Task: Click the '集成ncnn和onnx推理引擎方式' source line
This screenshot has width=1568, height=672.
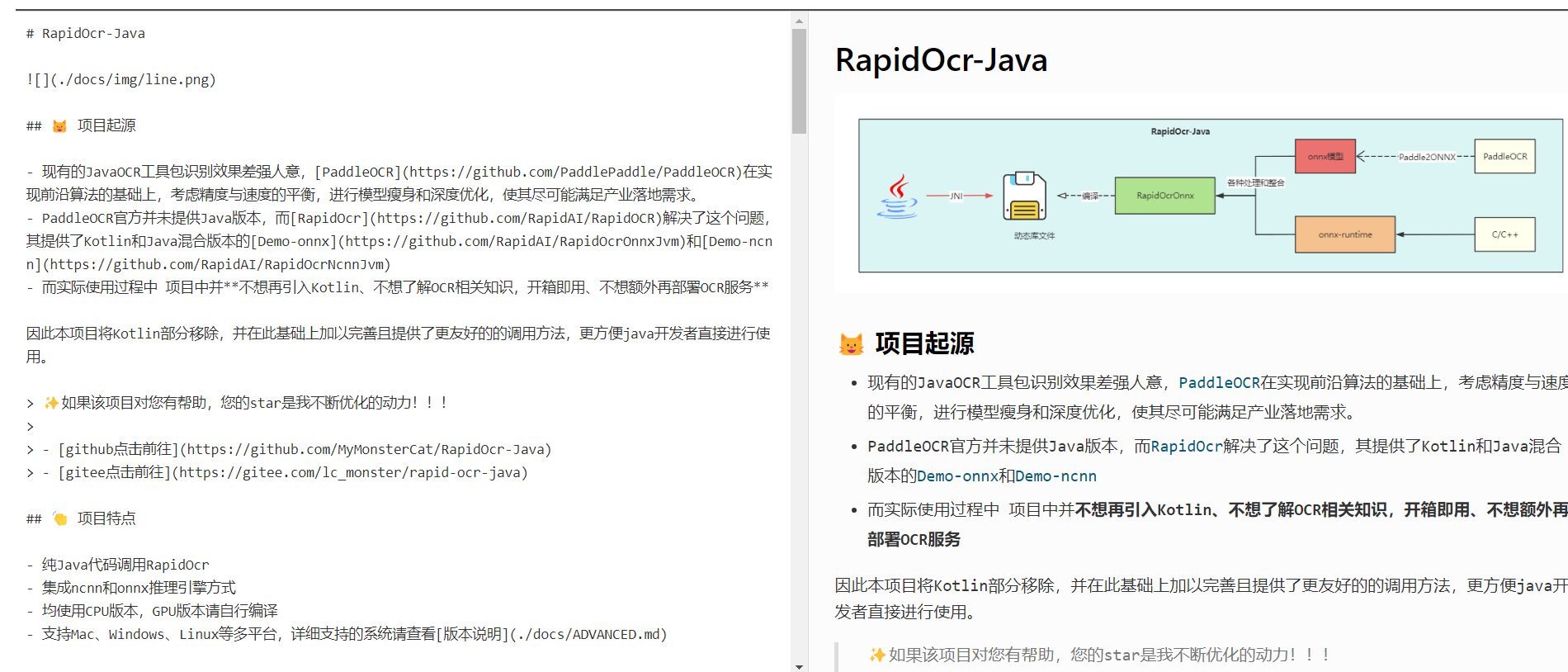Action: [x=130, y=588]
